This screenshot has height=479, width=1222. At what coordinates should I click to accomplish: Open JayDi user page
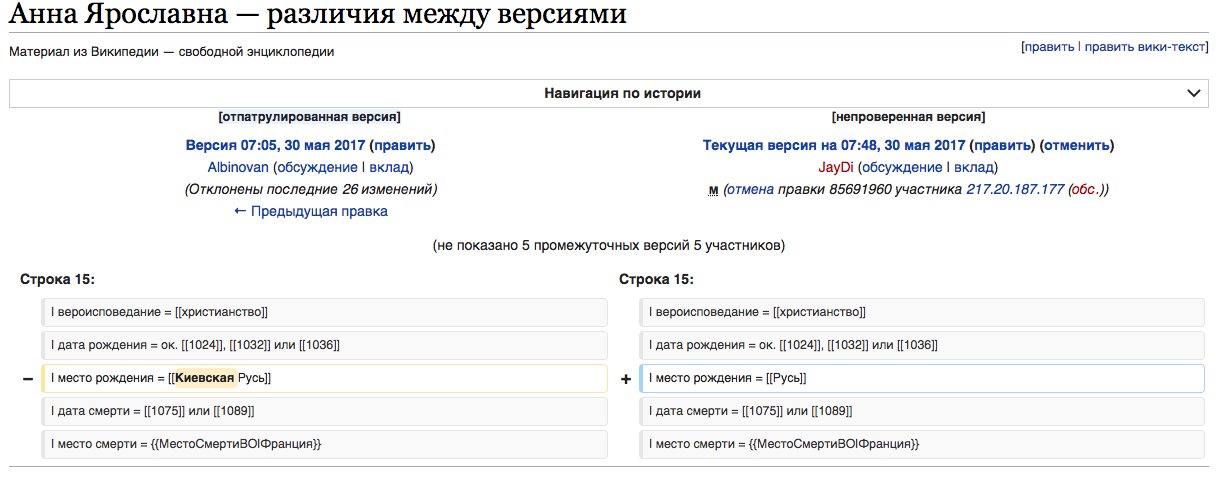(x=834, y=167)
